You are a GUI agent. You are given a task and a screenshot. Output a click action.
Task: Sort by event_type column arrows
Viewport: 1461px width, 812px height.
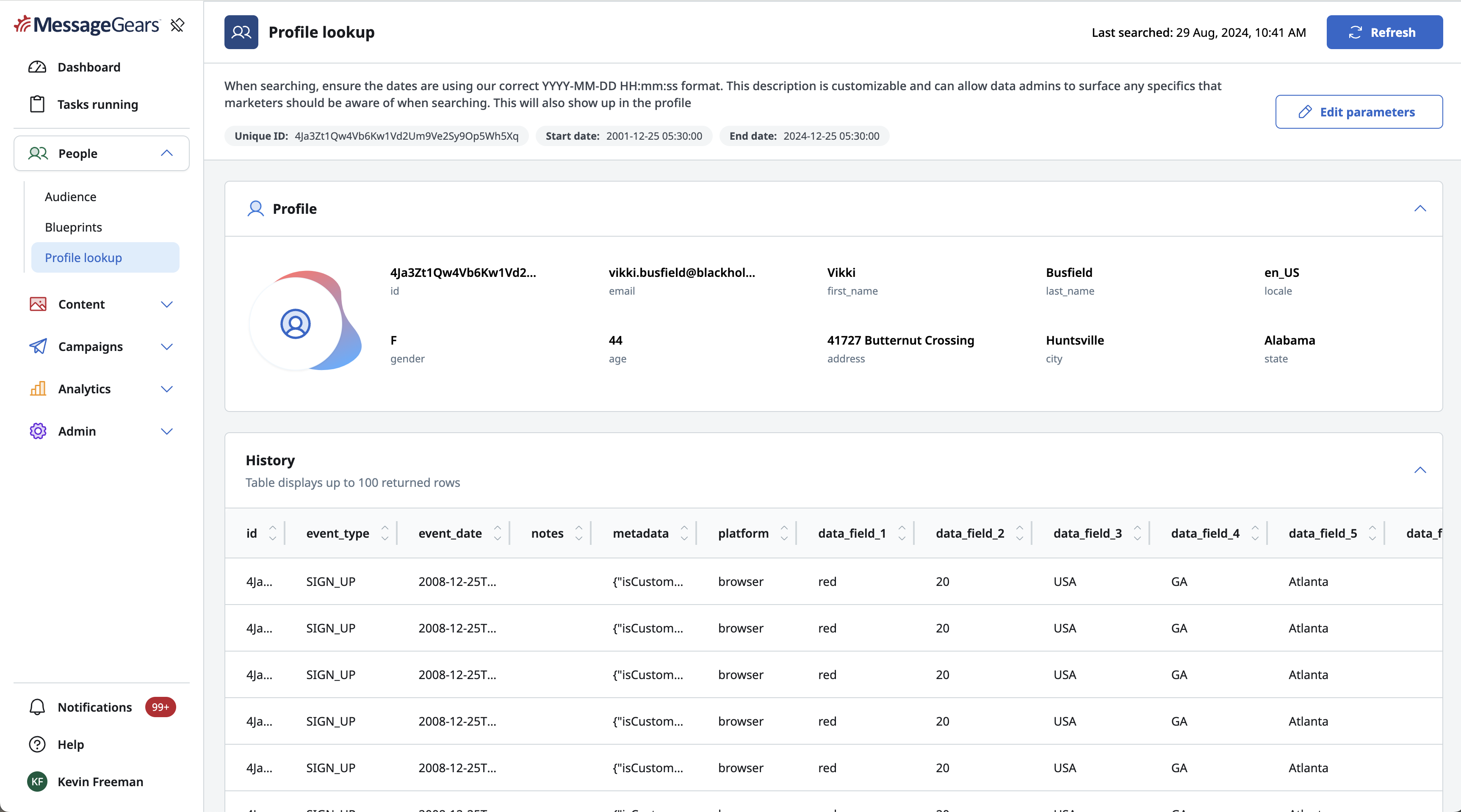385,533
